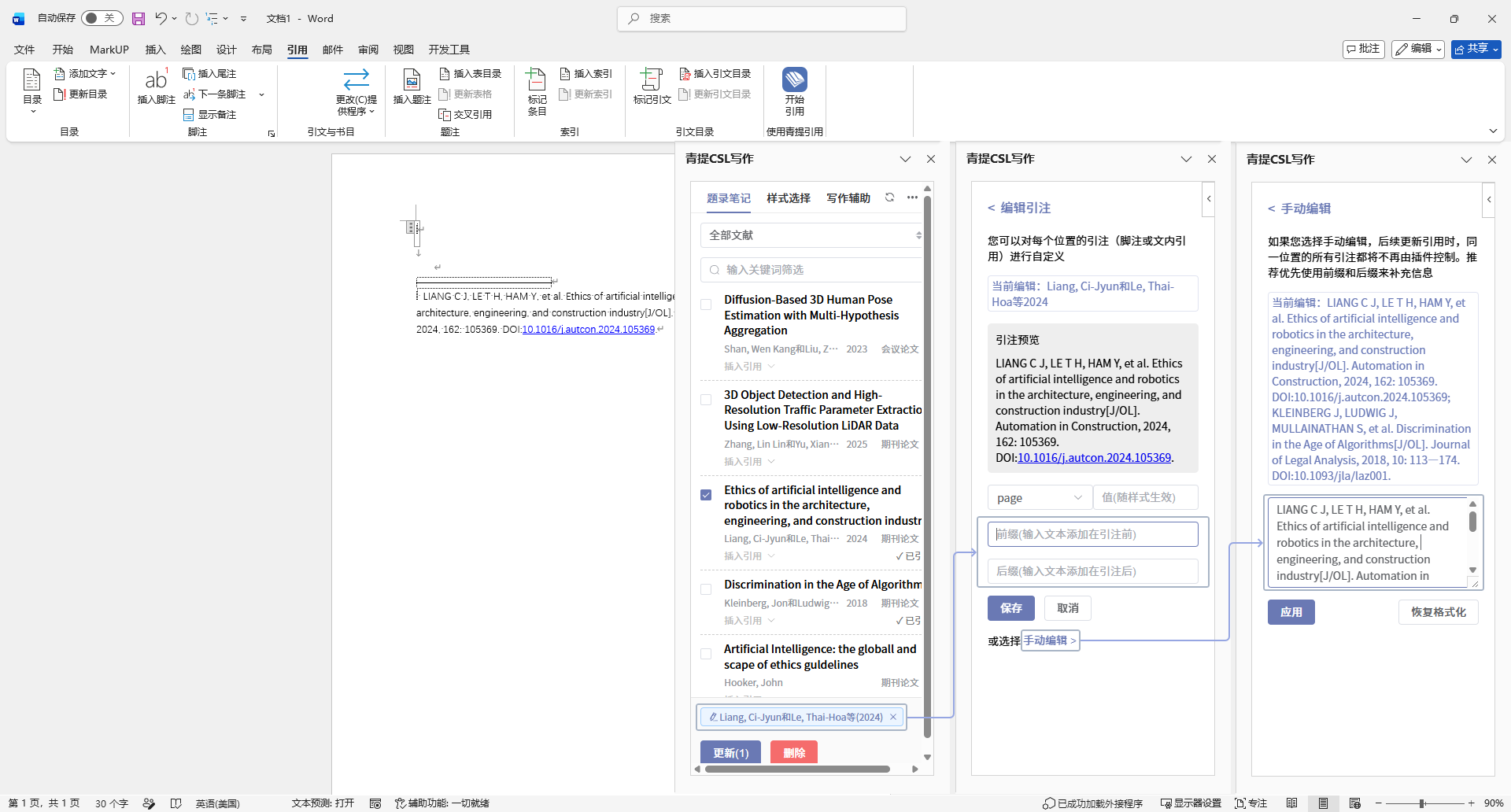1511x812 pixels.
Task: Click 插入索引 insert index
Action: 586,73
